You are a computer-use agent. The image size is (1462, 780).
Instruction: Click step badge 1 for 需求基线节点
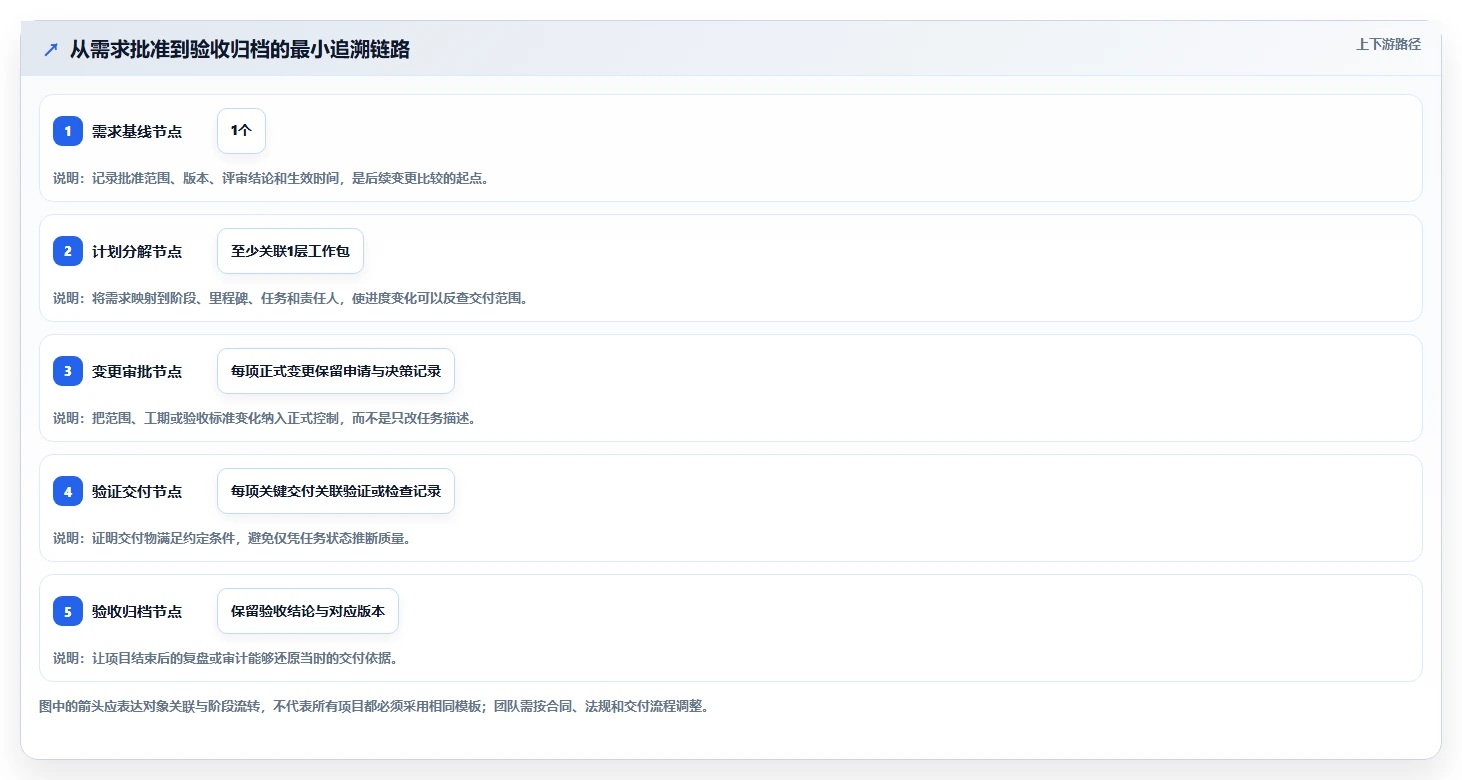click(68, 131)
